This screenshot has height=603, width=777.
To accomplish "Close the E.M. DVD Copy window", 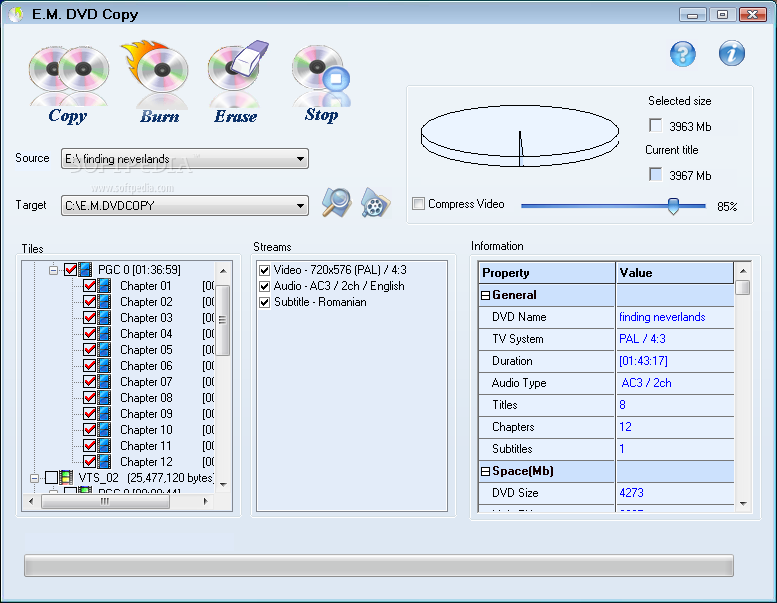I will (x=752, y=14).
